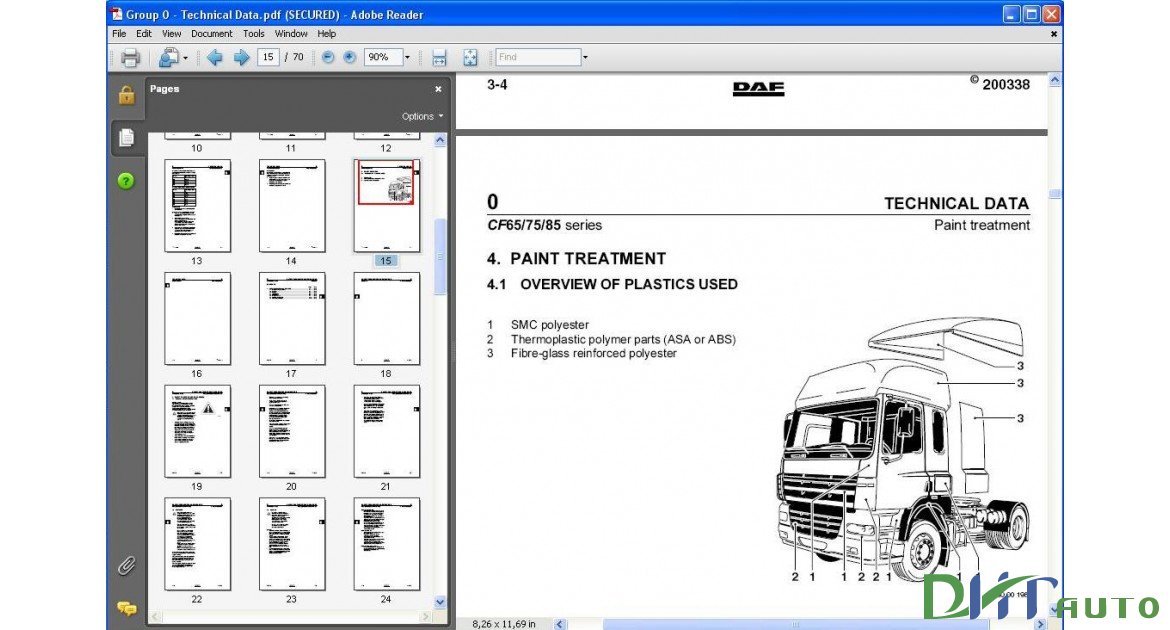The width and height of the screenshot is (1170, 630).
Task: Open the View menu
Action: point(171,33)
